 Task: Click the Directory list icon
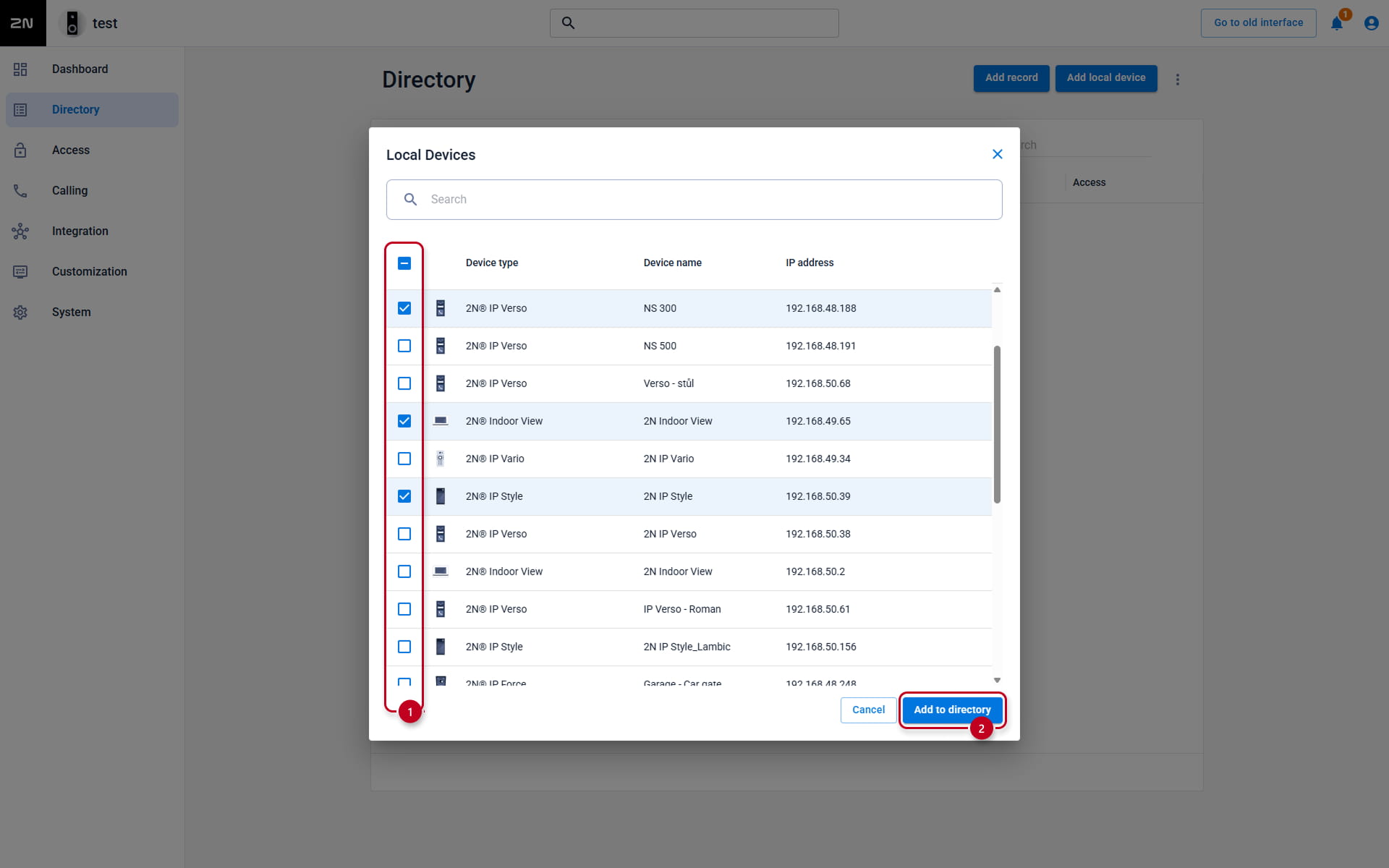coord(20,110)
